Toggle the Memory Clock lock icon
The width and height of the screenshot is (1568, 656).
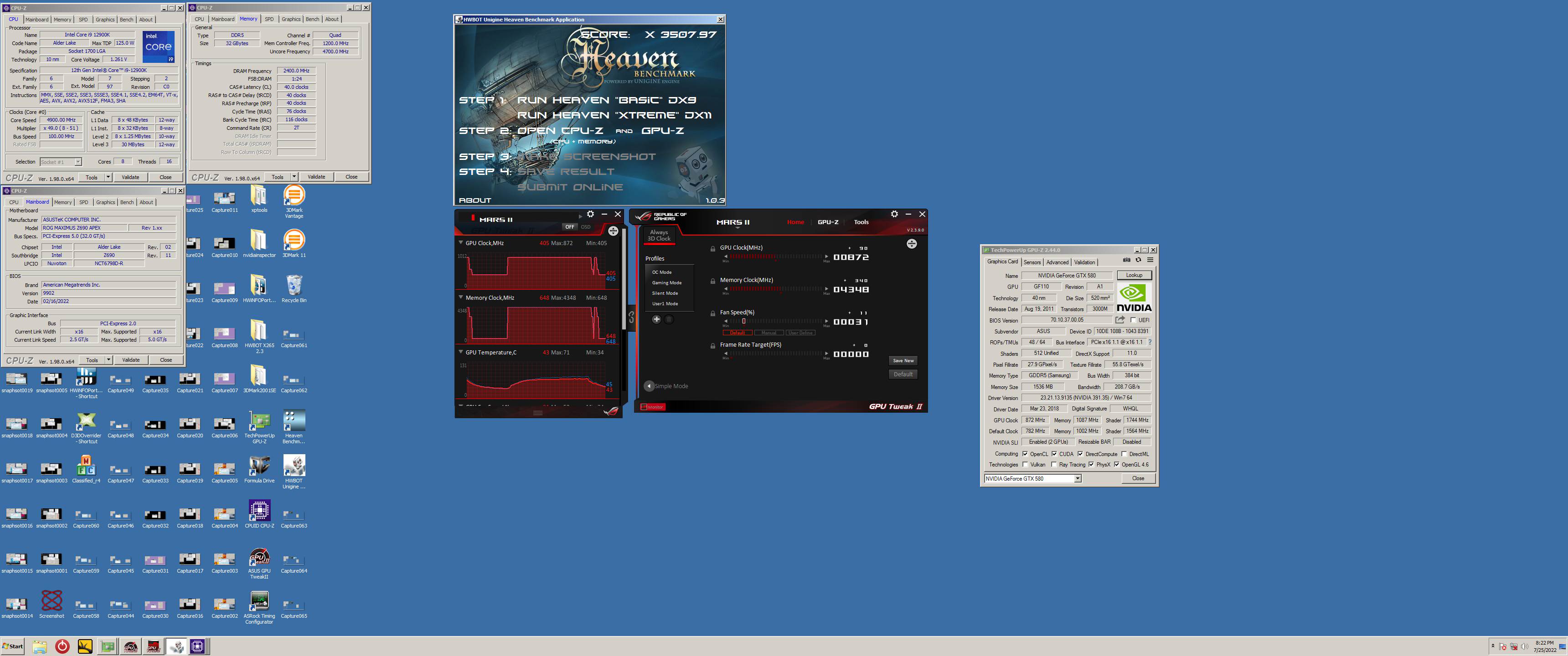(713, 281)
